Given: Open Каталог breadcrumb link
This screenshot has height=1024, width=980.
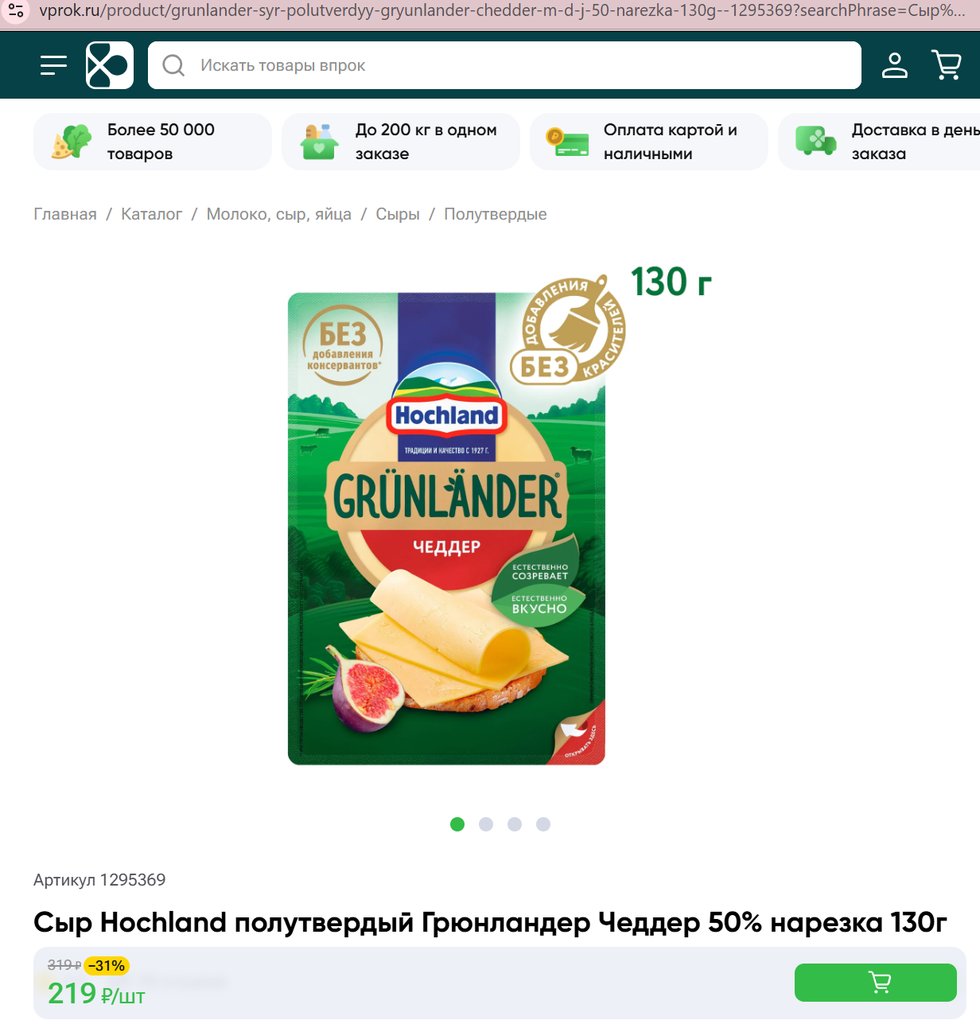Looking at the screenshot, I should pos(151,214).
